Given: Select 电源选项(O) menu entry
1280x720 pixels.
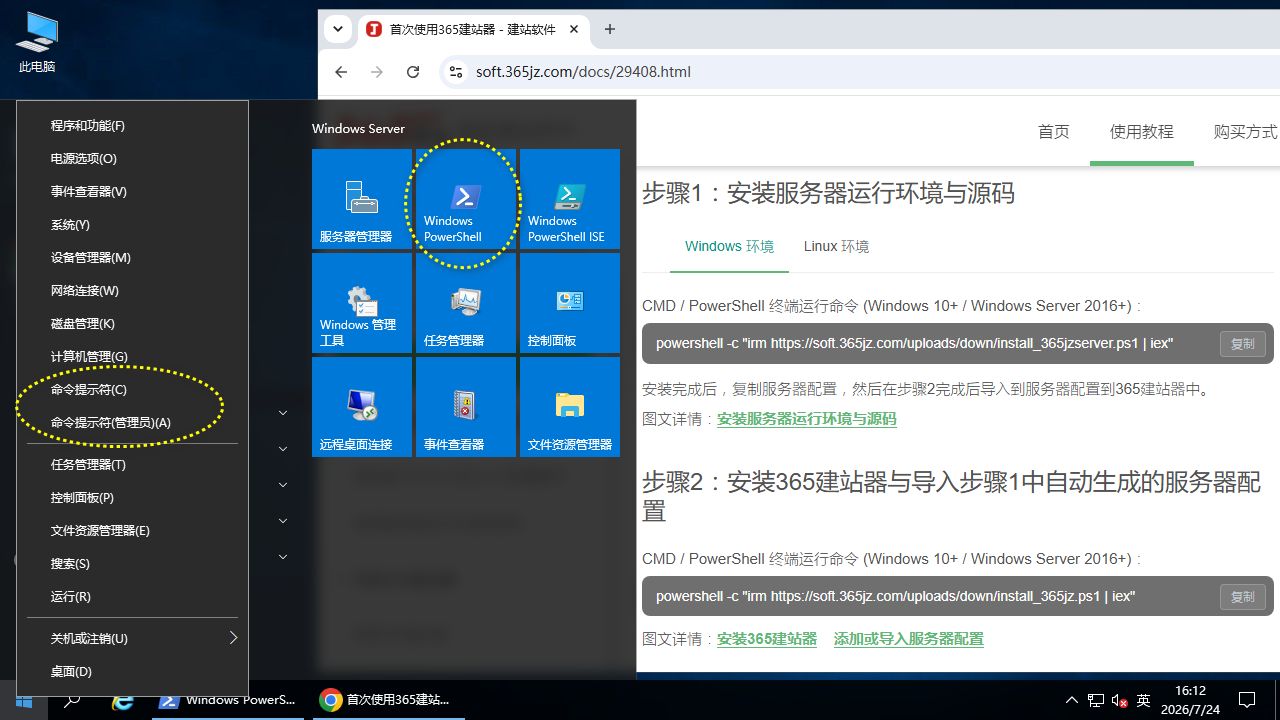Looking at the screenshot, I should click(132, 158).
